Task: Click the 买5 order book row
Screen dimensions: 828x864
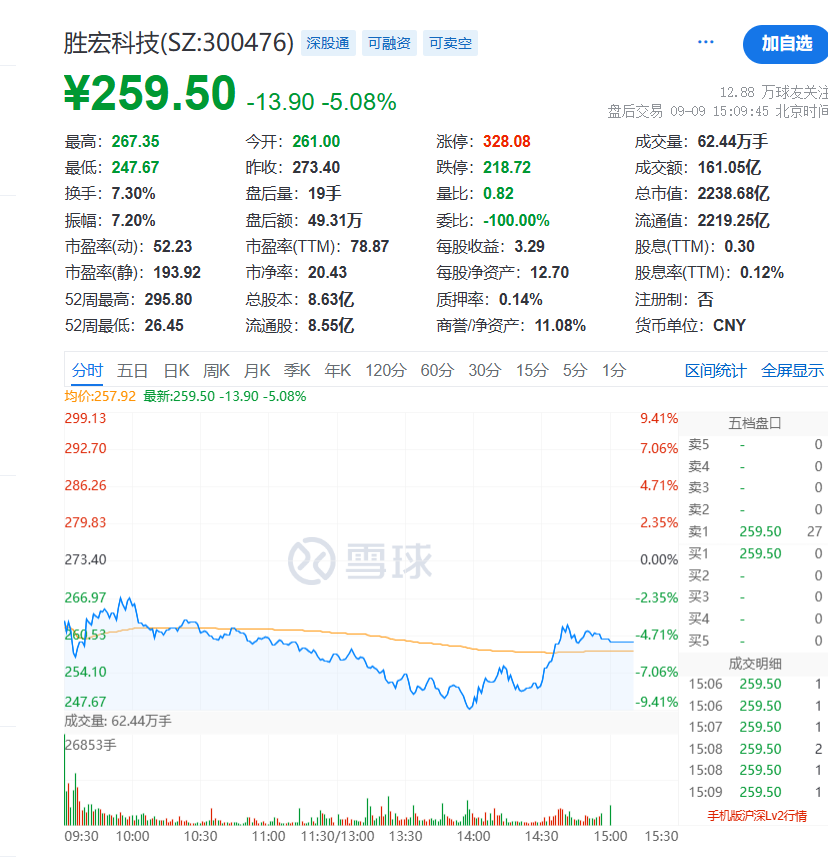Action: 755,640
